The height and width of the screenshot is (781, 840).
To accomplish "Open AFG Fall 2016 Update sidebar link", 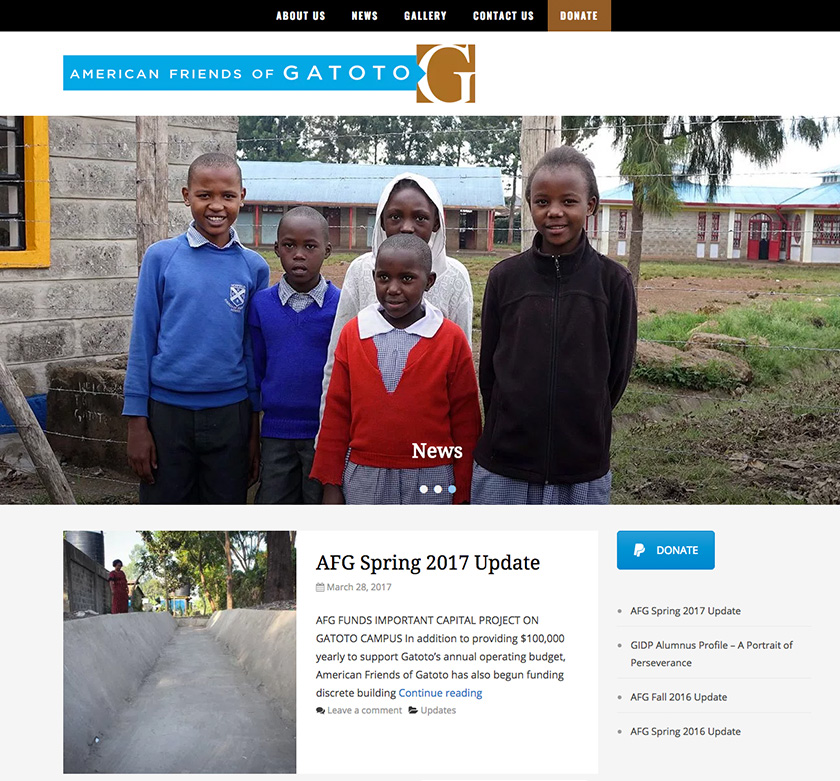I will (678, 697).
